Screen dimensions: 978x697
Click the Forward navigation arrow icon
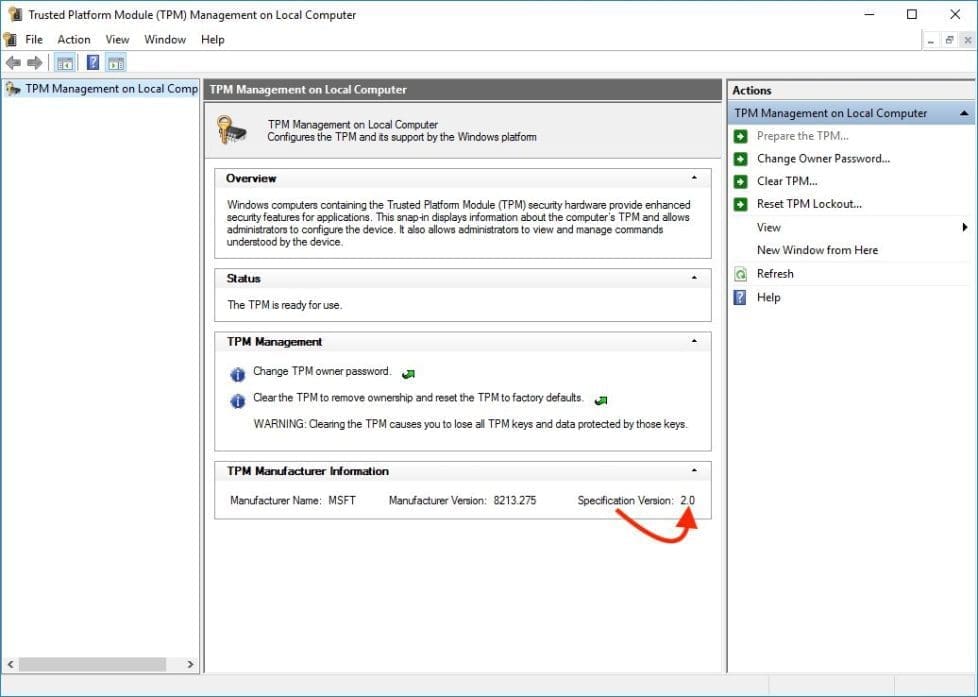coord(36,62)
